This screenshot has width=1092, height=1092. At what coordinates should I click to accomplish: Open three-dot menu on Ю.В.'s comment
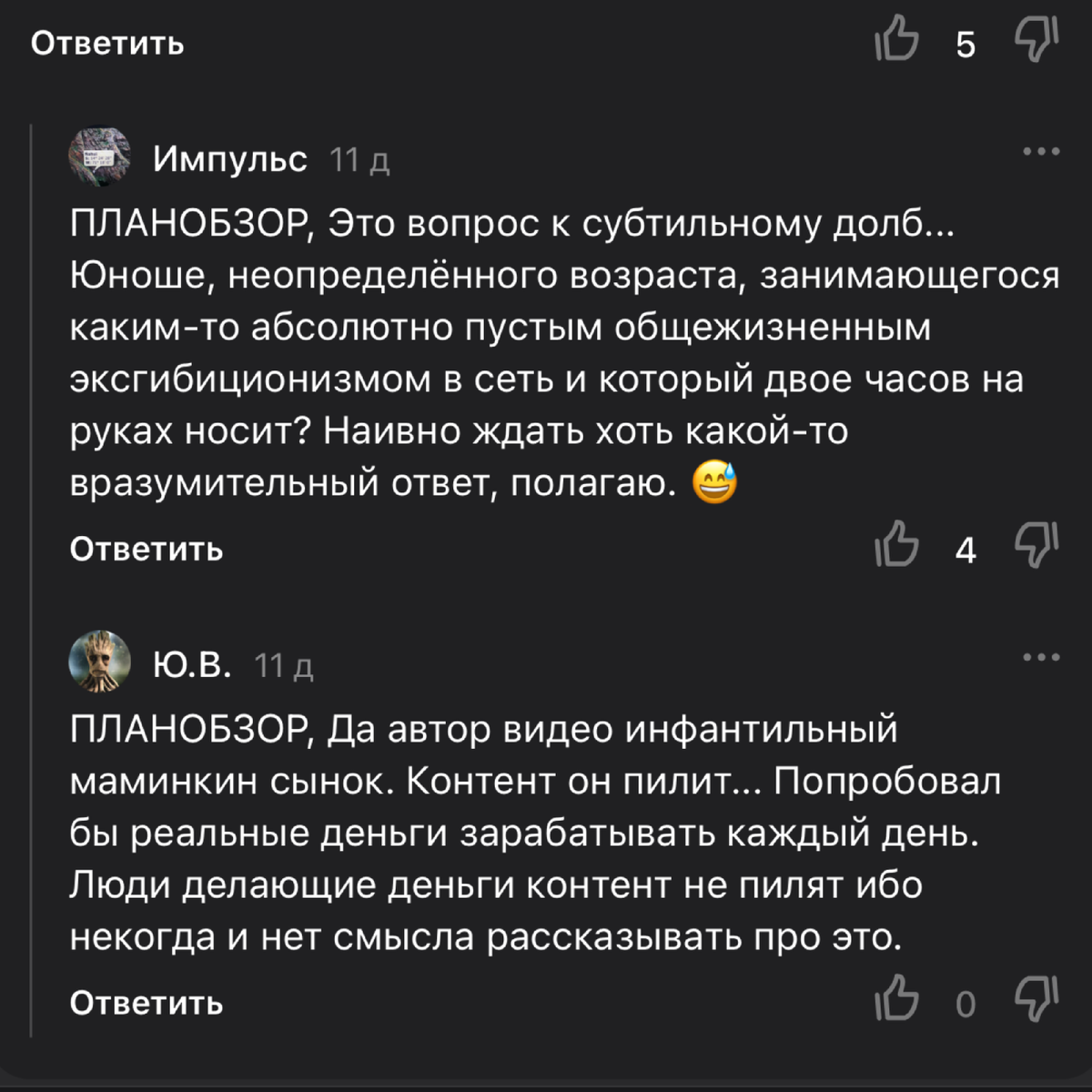1041,658
